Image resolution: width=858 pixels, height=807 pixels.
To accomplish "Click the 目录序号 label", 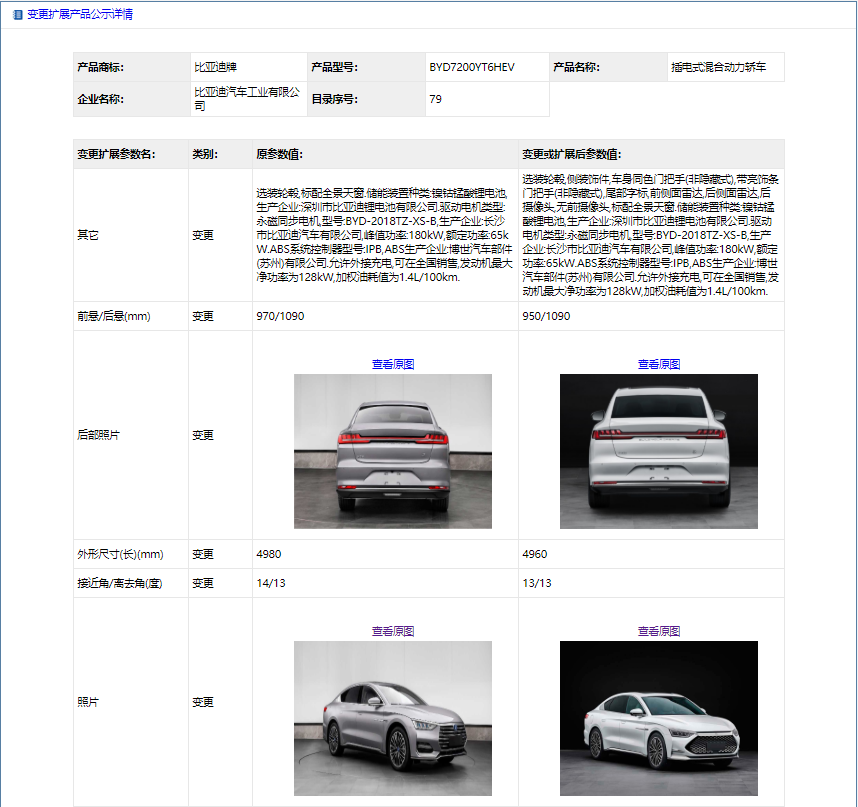I will click(334, 99).
